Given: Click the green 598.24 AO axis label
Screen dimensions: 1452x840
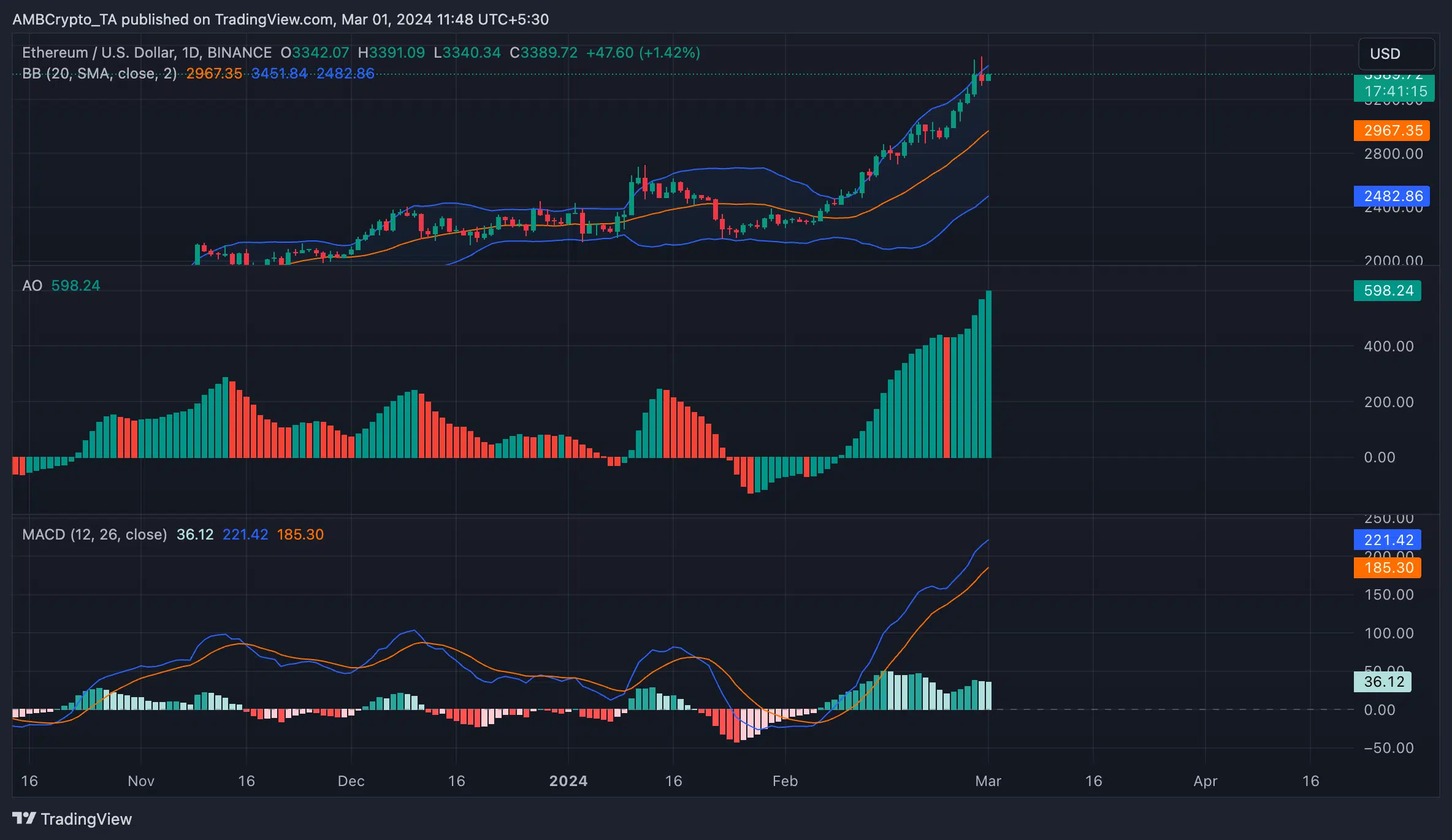Looking at the screenshot, I should (x=1388, y=291).
